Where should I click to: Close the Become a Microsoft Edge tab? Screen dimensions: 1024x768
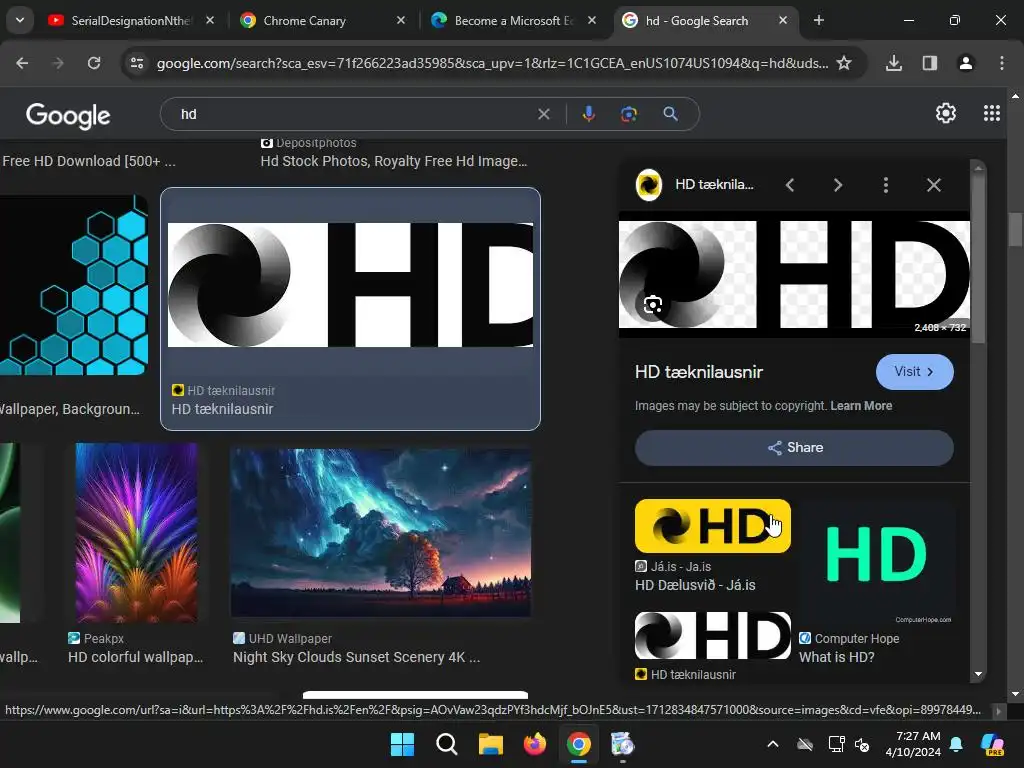click(592, 21)
